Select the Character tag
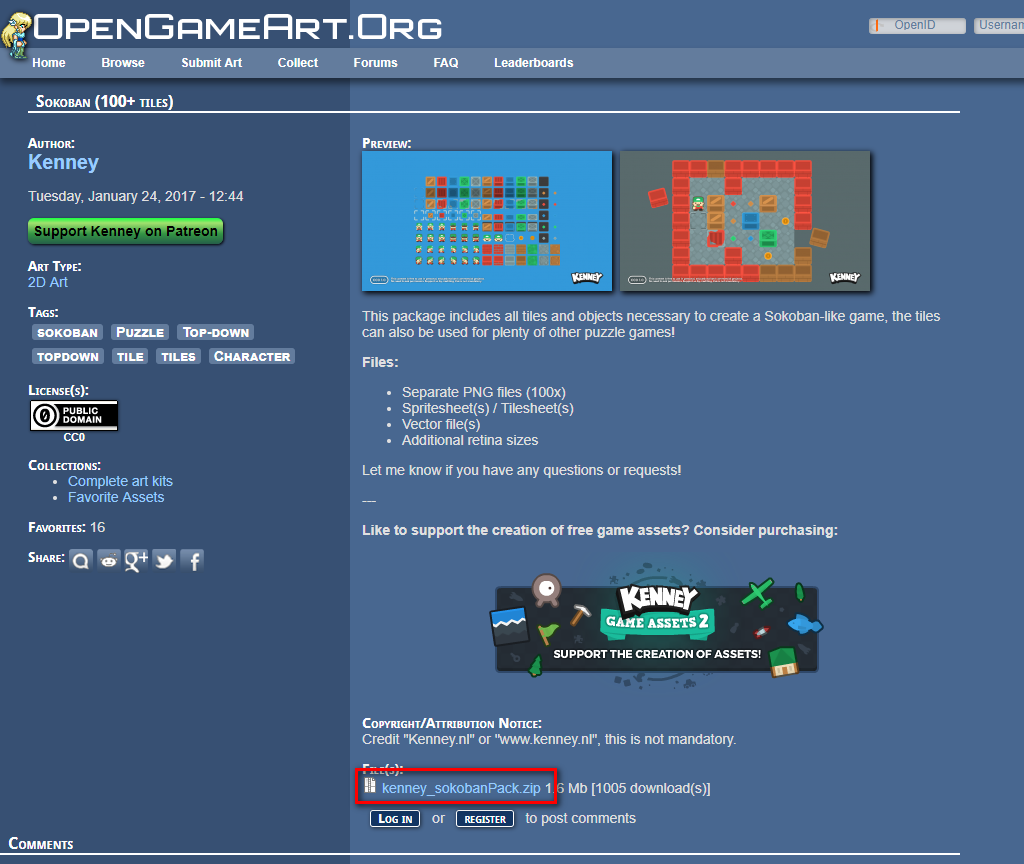Viewport: 1024px width, 864px height. pos(252,357)
